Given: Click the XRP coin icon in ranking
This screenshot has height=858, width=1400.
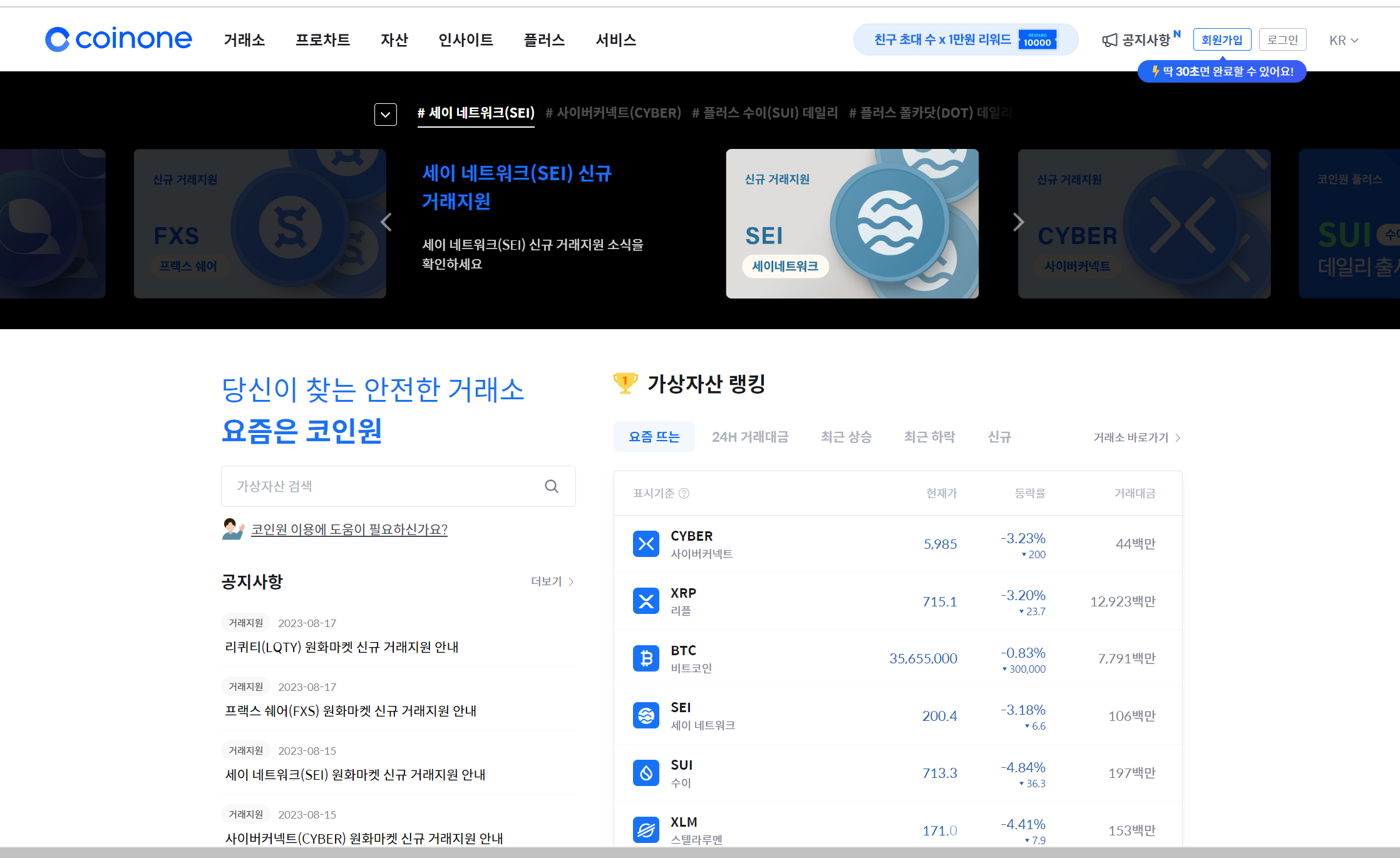Looking at the screenshot, I should pos(646,601).
